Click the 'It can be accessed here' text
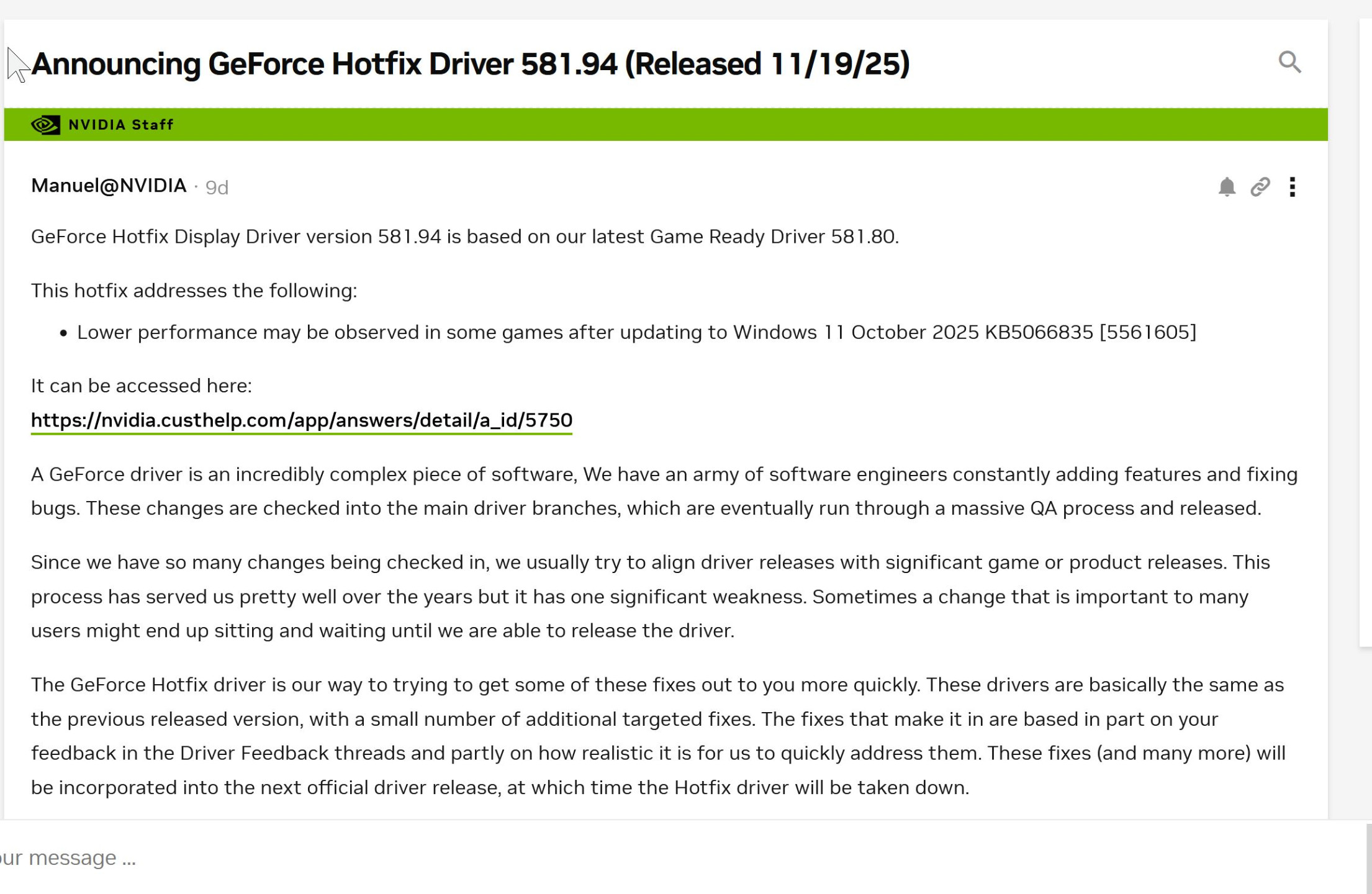 pyautogui.click(x=142, y=386)
